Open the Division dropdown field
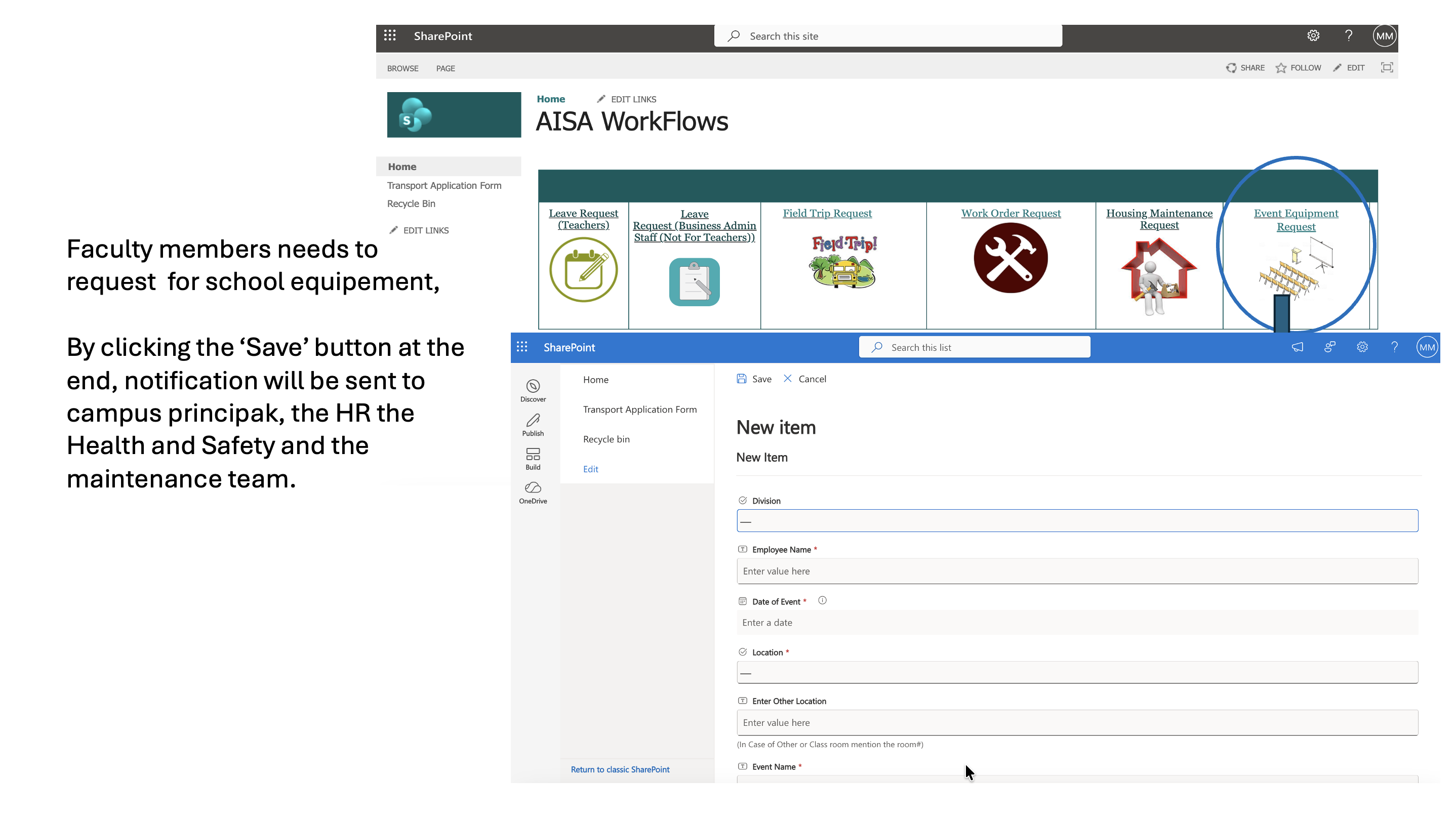Image resolution: width=1456 pixels, height=817 pixels. pos(1077,521)
